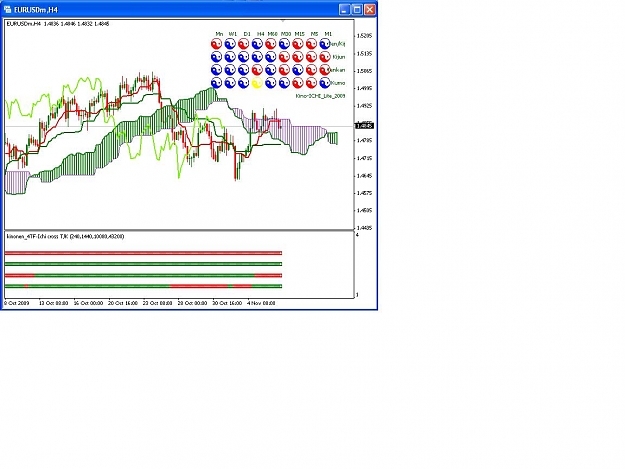The image size is (625, 469).
Task: Click the Kijun row icon under H4
Action: tap(257, 57)
